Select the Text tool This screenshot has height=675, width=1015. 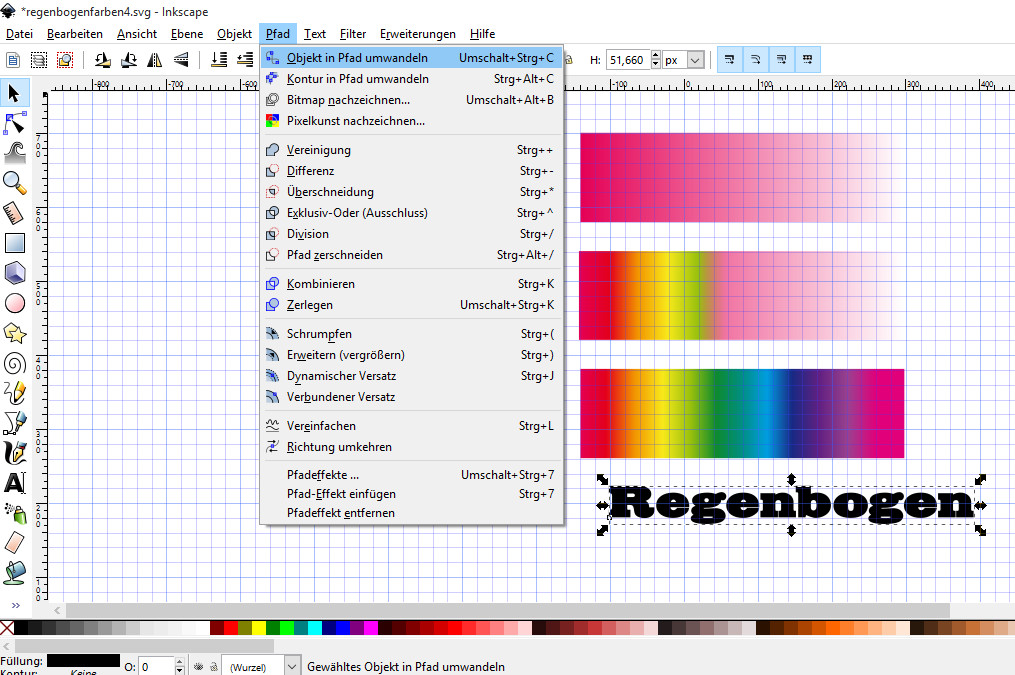15,483
